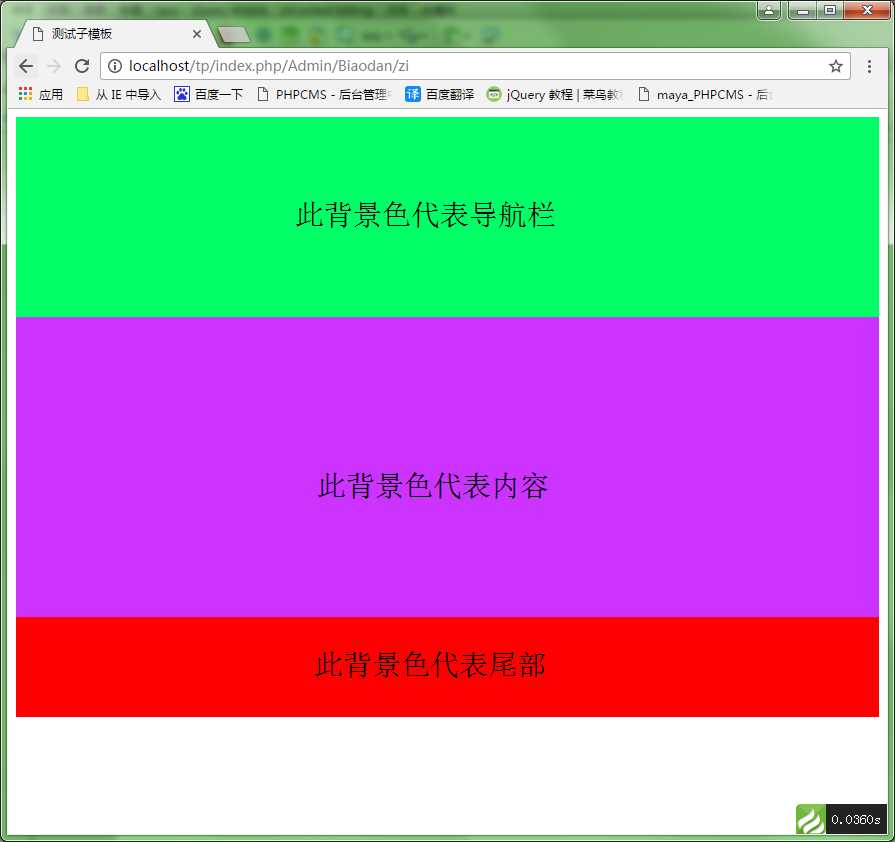The height and width of the screenshot is (842, 895).
Task: Open the 从 IE 中导入 bookmark folder
Action: tap(119, 94)
